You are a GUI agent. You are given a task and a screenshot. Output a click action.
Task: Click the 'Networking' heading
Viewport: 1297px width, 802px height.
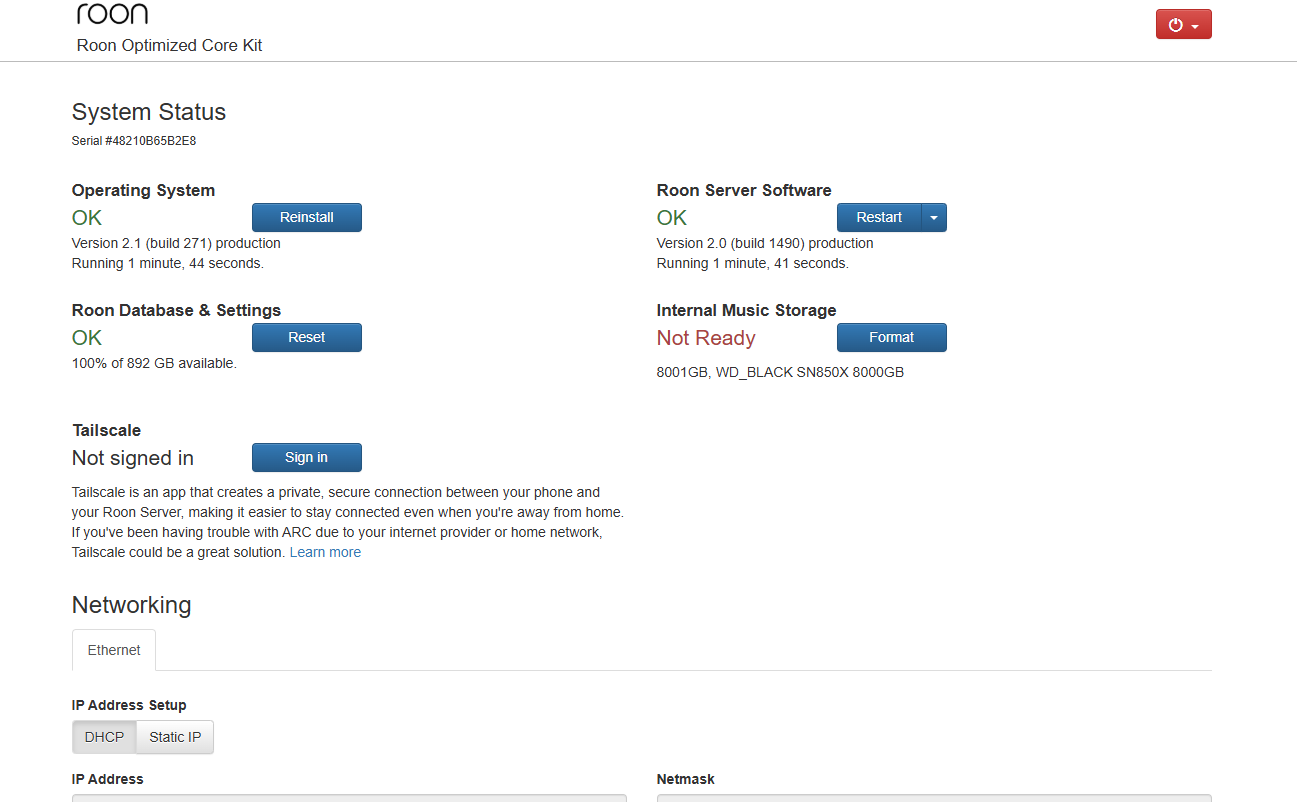[x=131, y=605]
